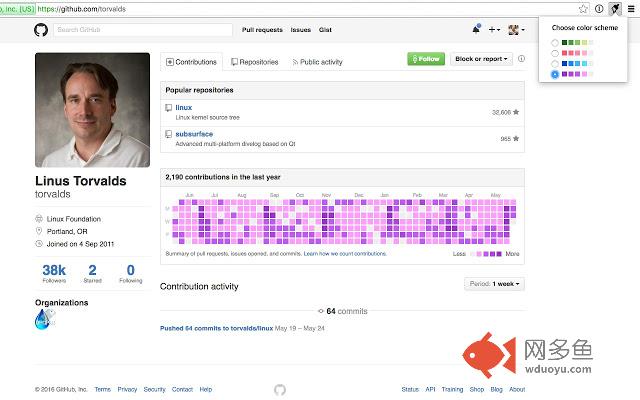Open the browser hamburger menu icon
The image size is (640, 400).
coord(631,9)
